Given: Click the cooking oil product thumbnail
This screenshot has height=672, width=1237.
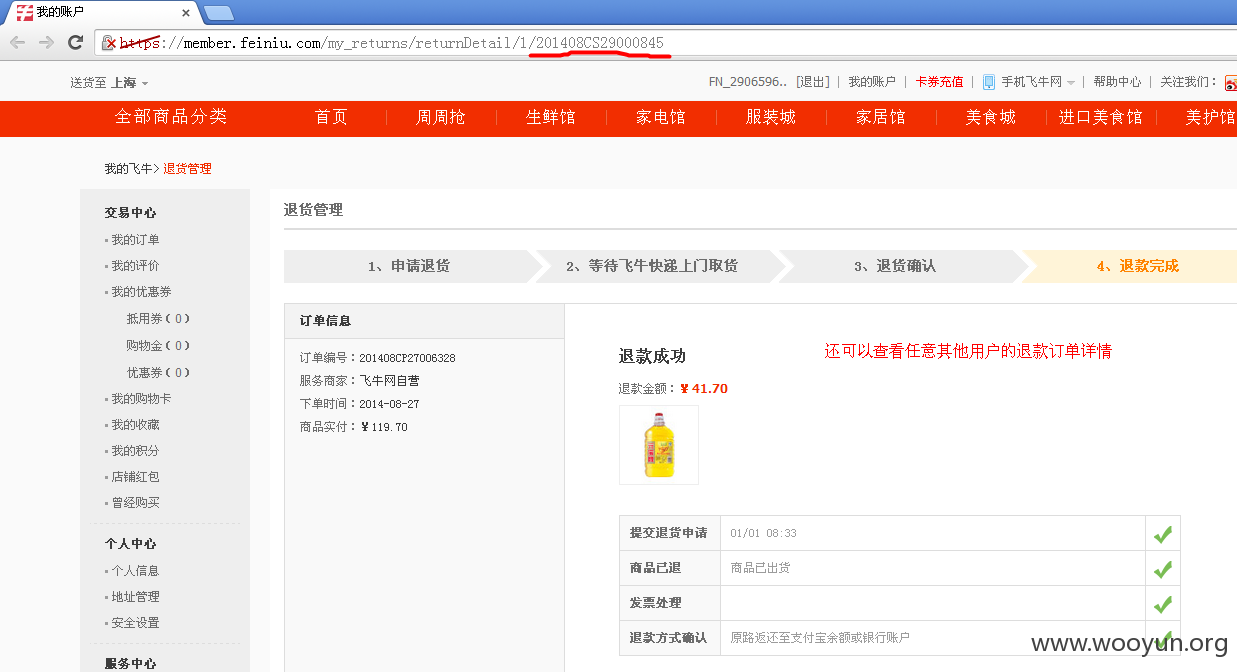Looking at the screenshot, I should coord(659,445).
